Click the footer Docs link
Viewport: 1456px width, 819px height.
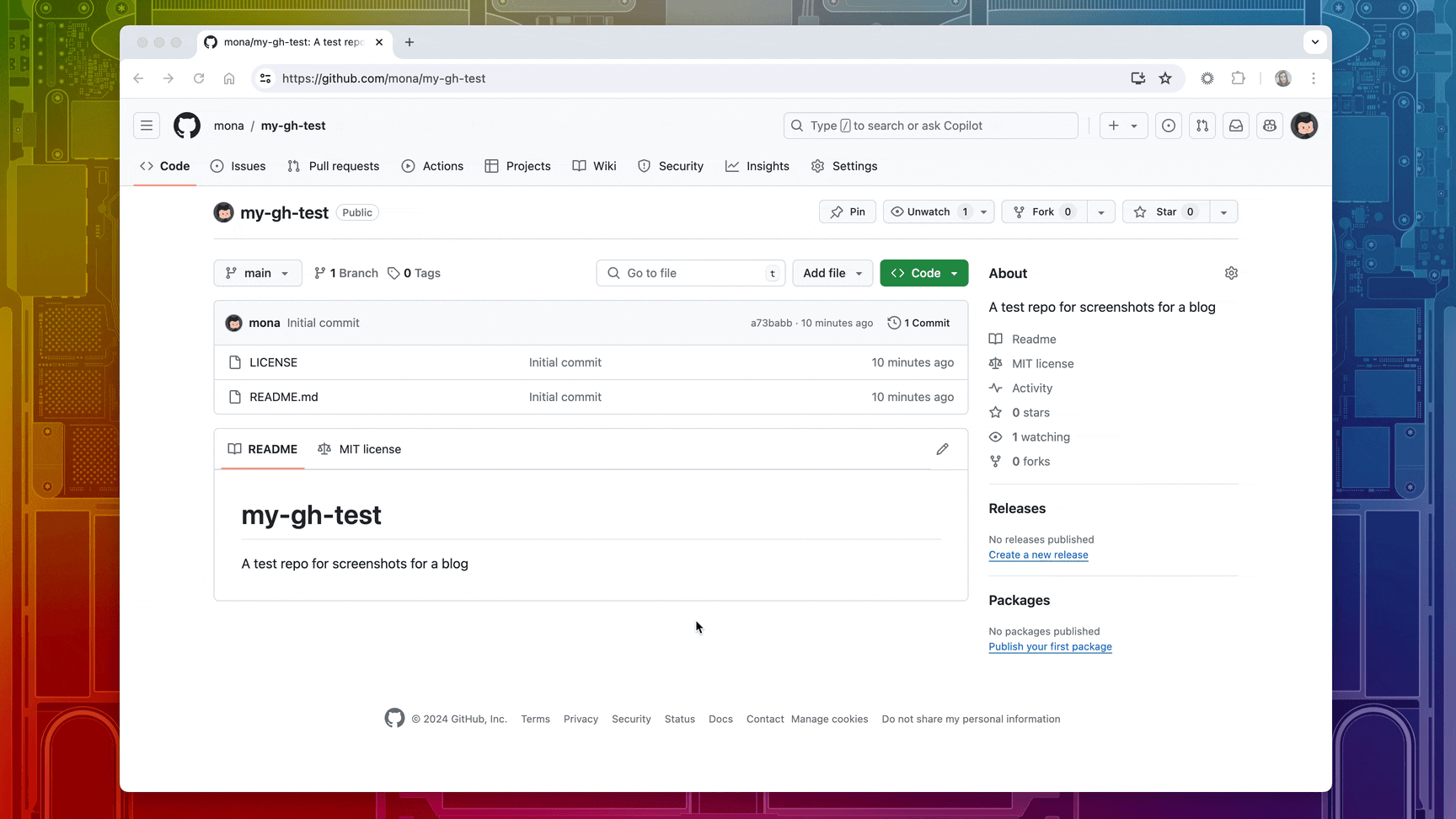point(720,719)
